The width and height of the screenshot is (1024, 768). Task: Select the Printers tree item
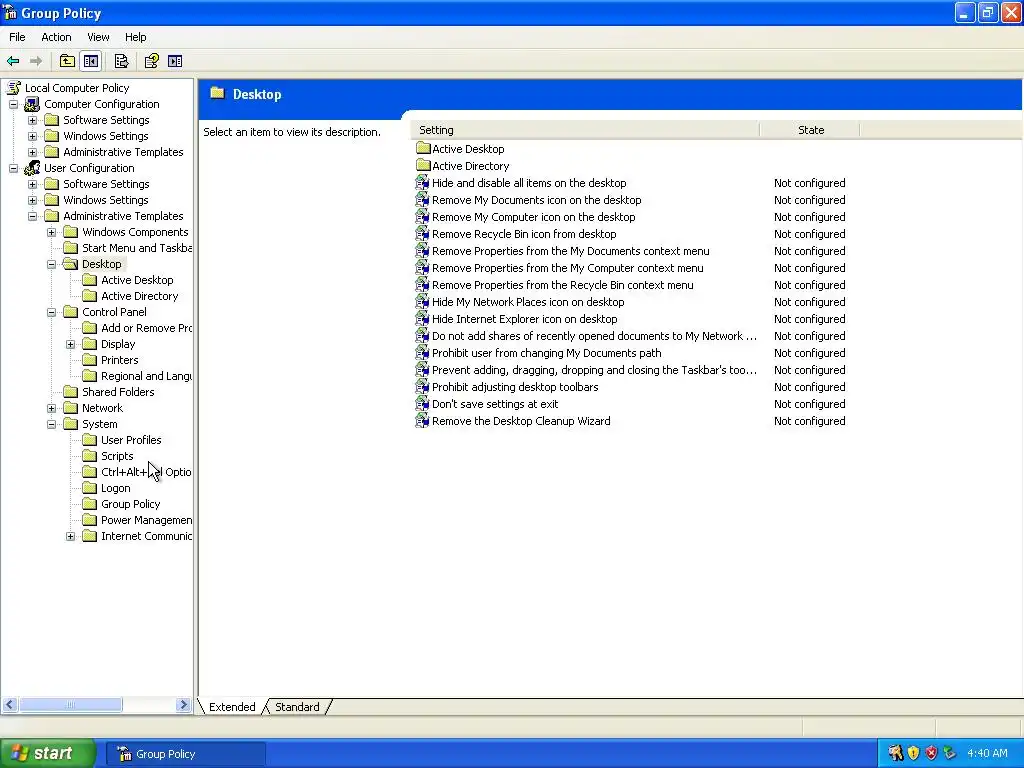120,360
